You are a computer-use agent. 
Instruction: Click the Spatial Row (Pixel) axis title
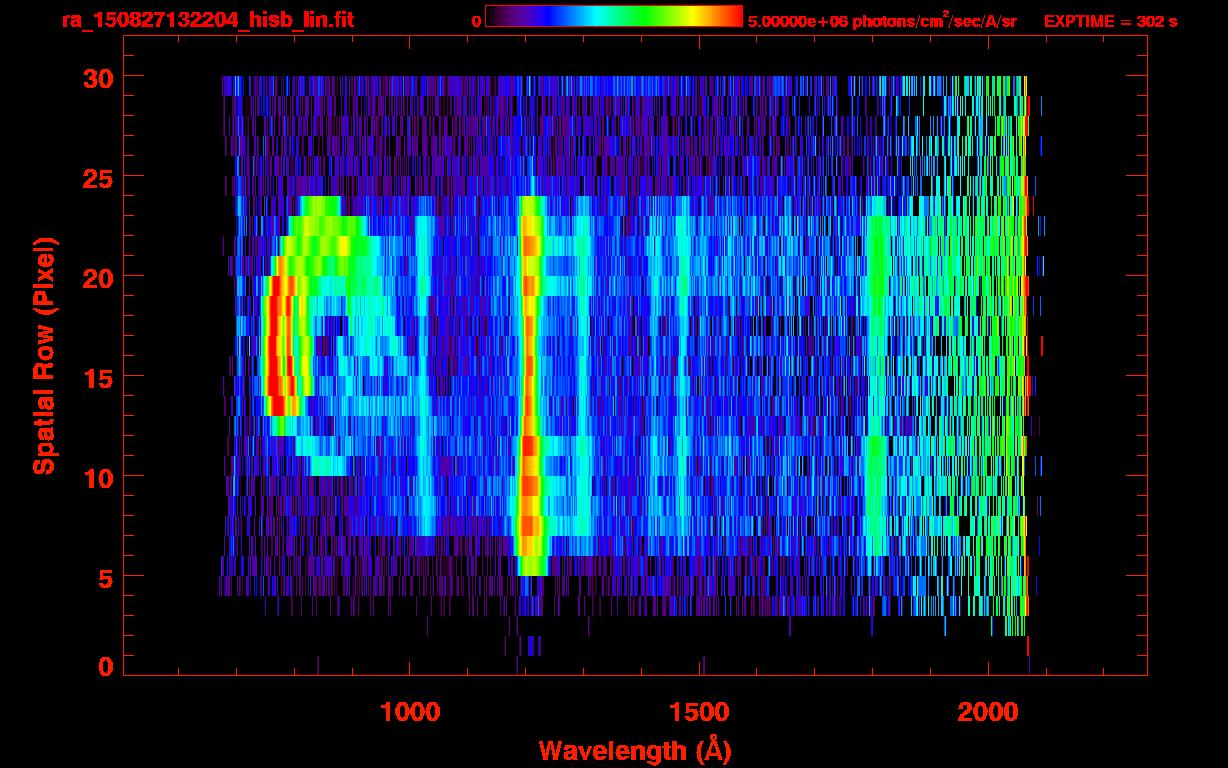point(44,356)
